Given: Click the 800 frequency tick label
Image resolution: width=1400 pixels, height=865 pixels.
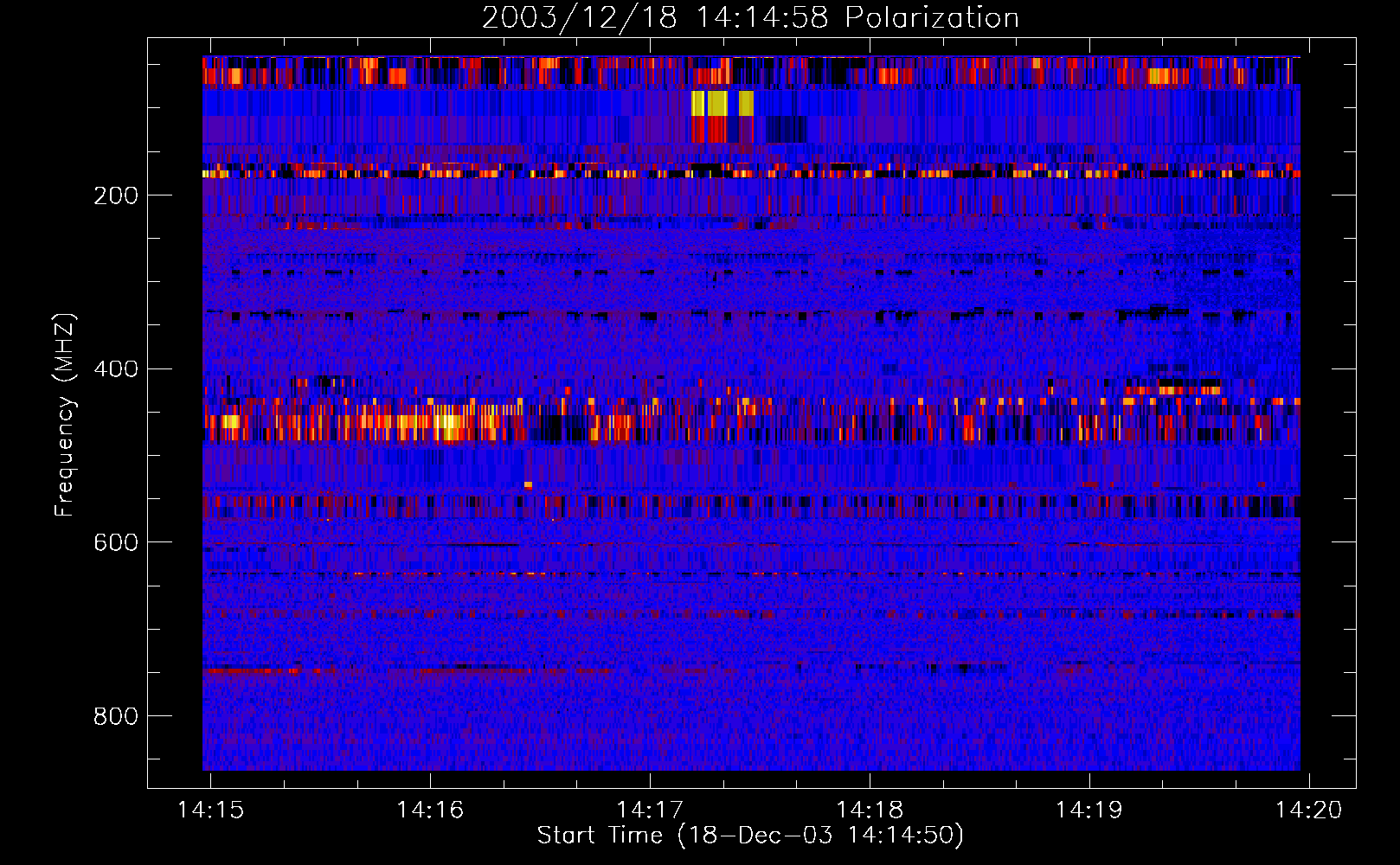Looking at the screenshot, I should click(116, 716).
